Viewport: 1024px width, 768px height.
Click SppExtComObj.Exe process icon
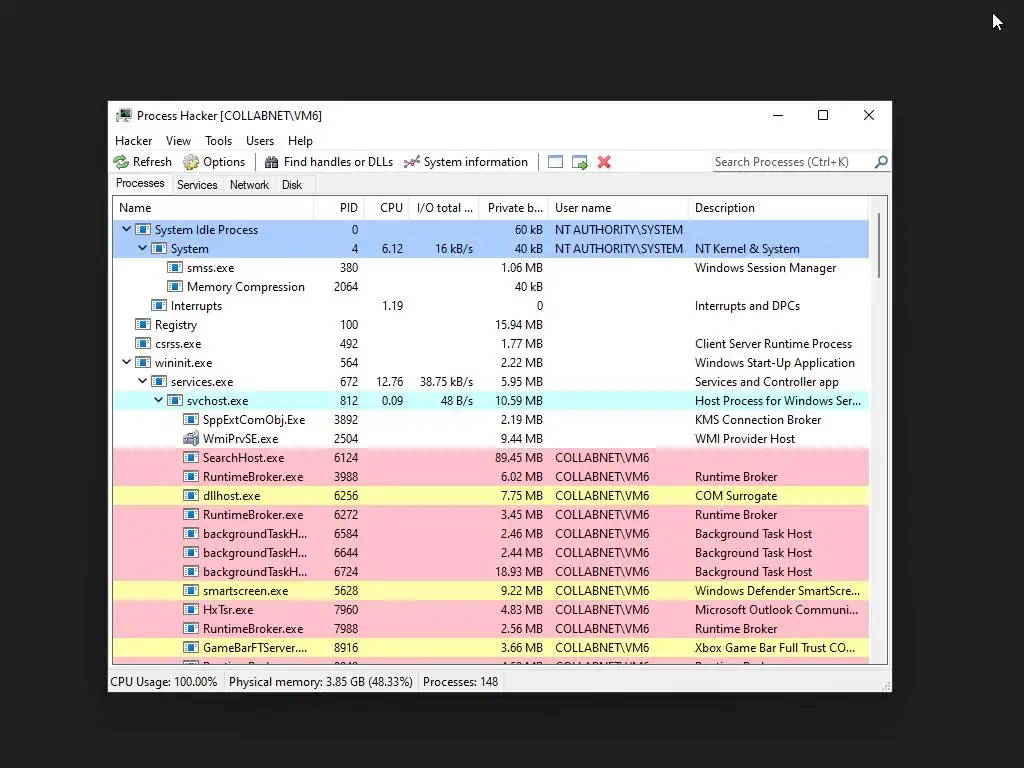point(191,420)
